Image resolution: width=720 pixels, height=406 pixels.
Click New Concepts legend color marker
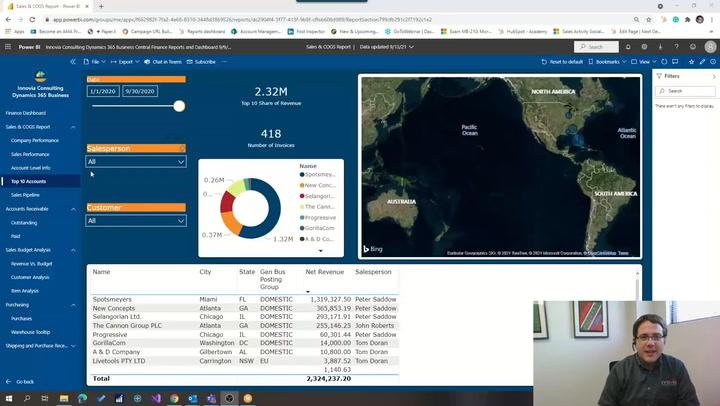[x=302, y=185]
